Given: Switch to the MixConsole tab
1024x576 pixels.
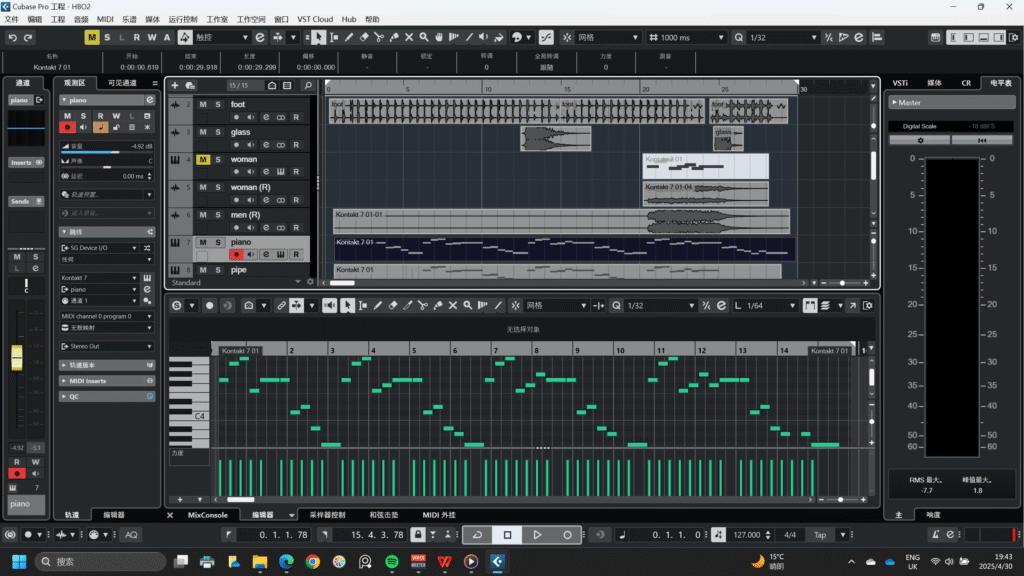Looking at the screenshot, I should [208, 515].
